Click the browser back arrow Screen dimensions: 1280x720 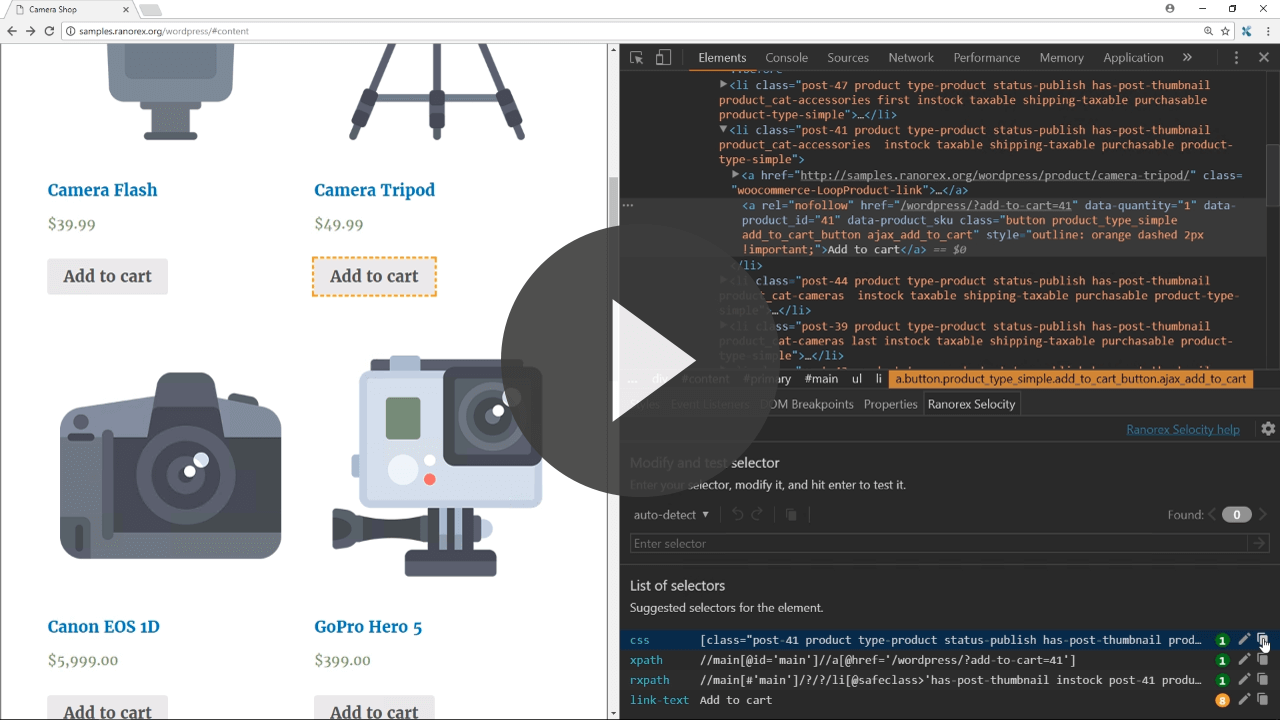pos(12,31)
